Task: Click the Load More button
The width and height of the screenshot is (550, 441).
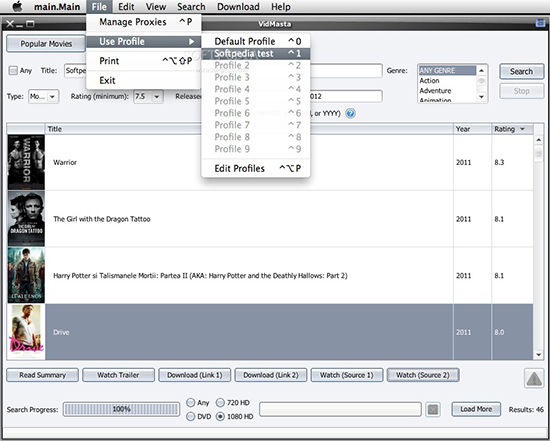Action: point(476,409)
